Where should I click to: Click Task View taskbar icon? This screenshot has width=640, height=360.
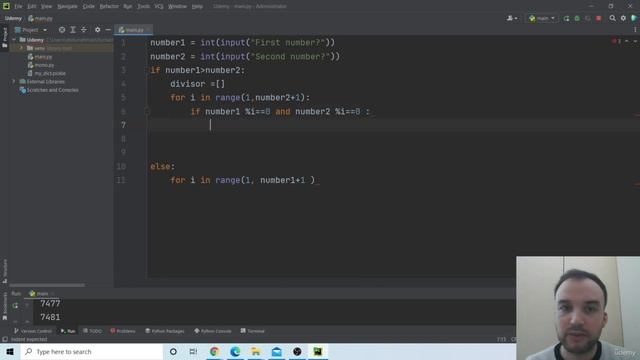193,351
